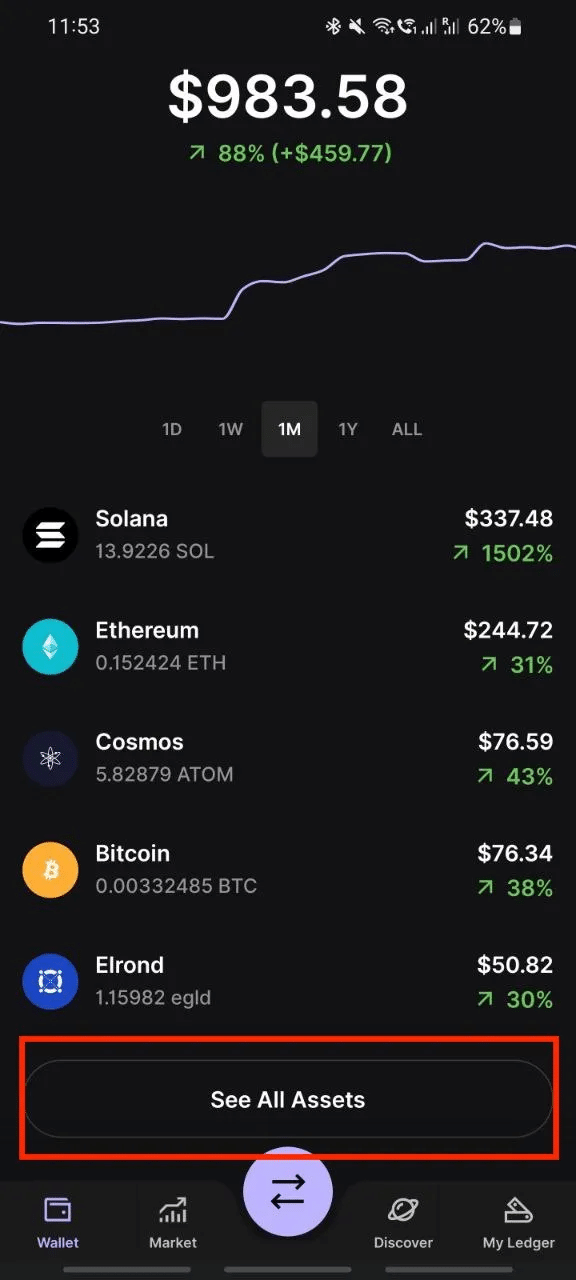
Task: Open the Bitcoin asset row
Action: point(288,869)
